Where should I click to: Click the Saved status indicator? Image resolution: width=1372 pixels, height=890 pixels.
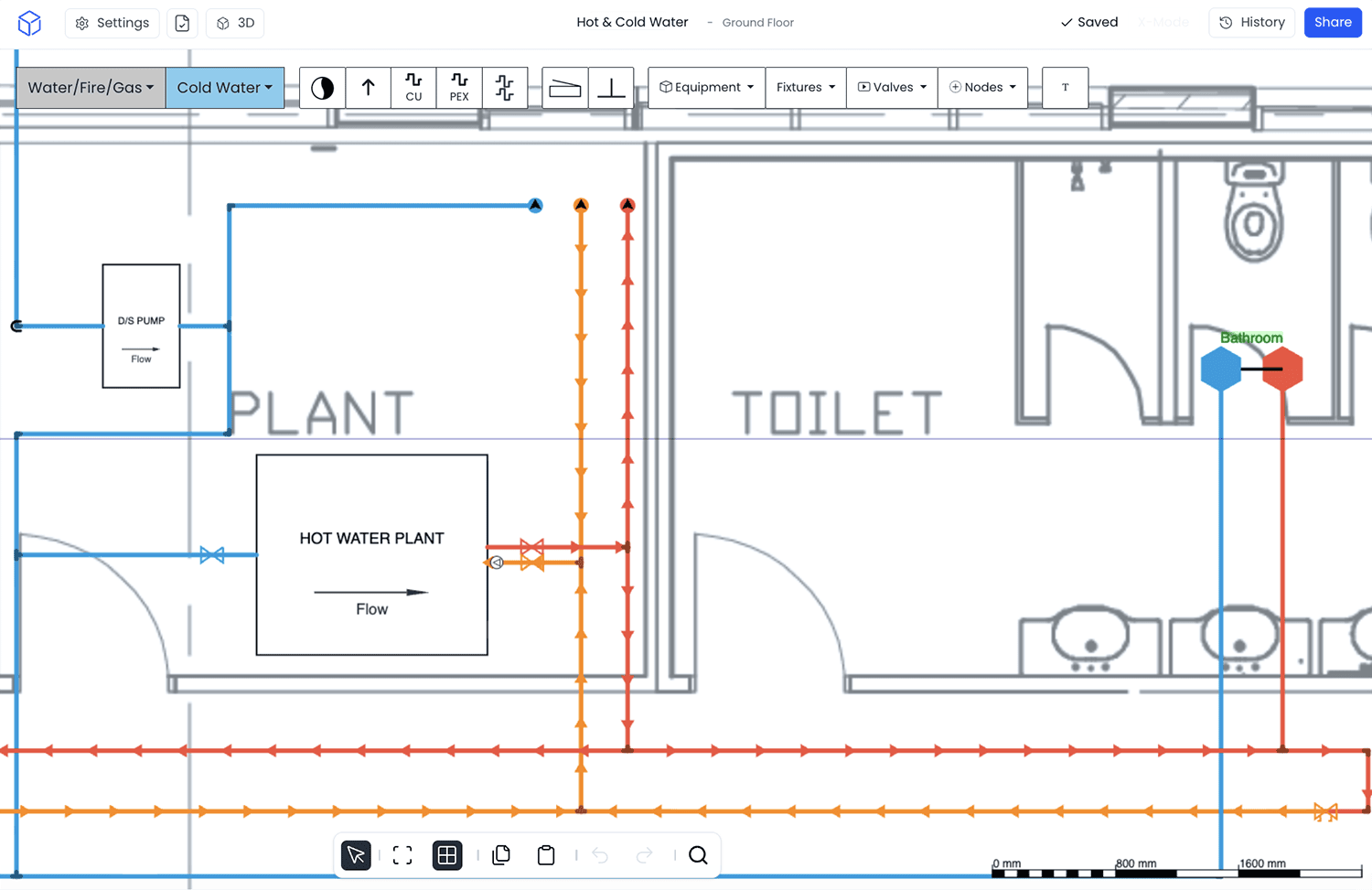point(1089,23)
